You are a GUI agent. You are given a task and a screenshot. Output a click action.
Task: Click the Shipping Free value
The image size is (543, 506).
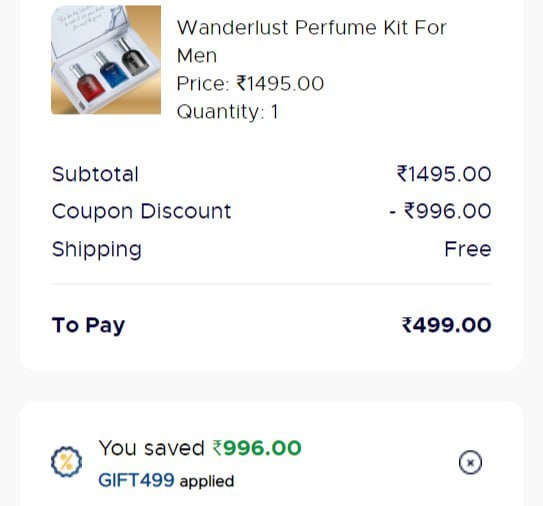tap(468, 249)
